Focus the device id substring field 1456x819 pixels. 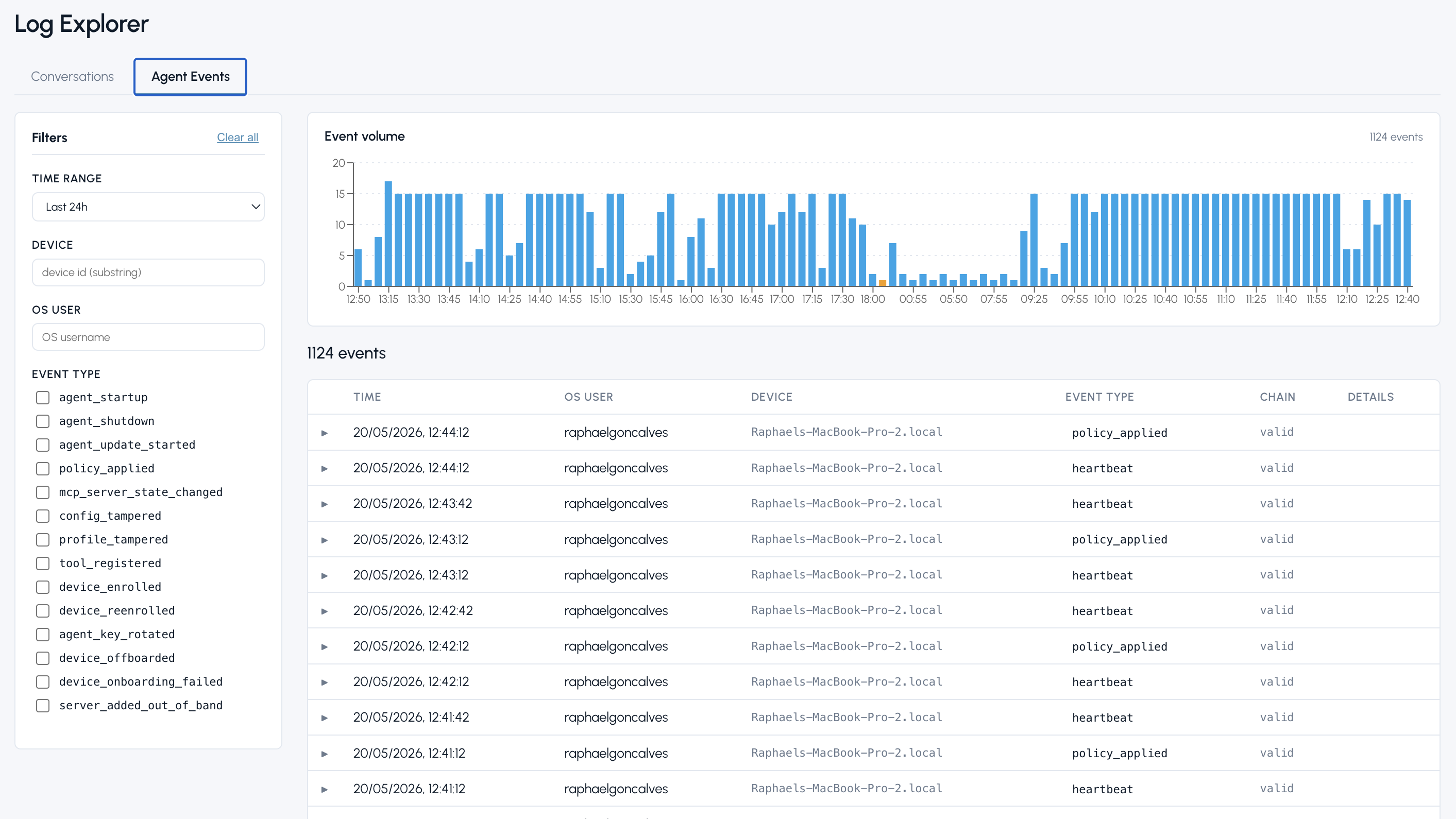(148, 272)
